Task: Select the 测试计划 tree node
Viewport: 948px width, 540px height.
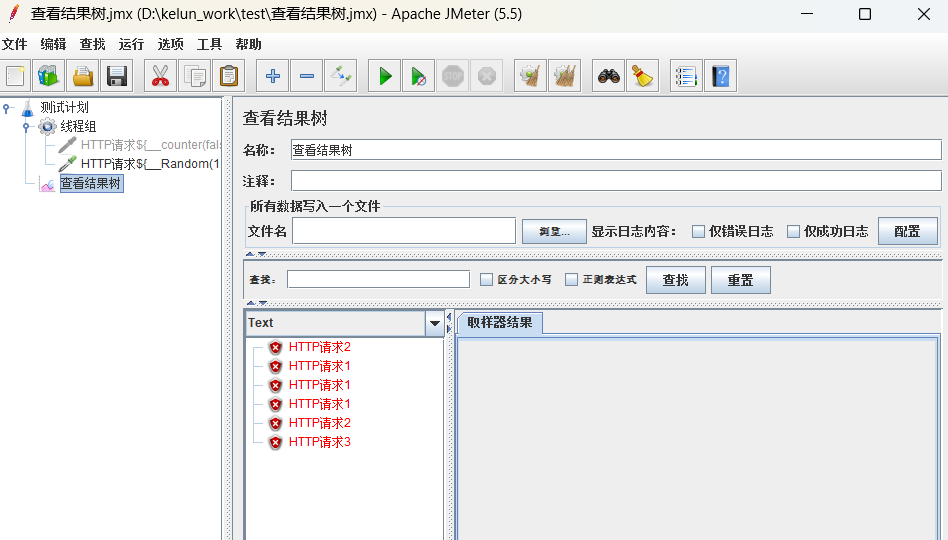Action: 64,108
